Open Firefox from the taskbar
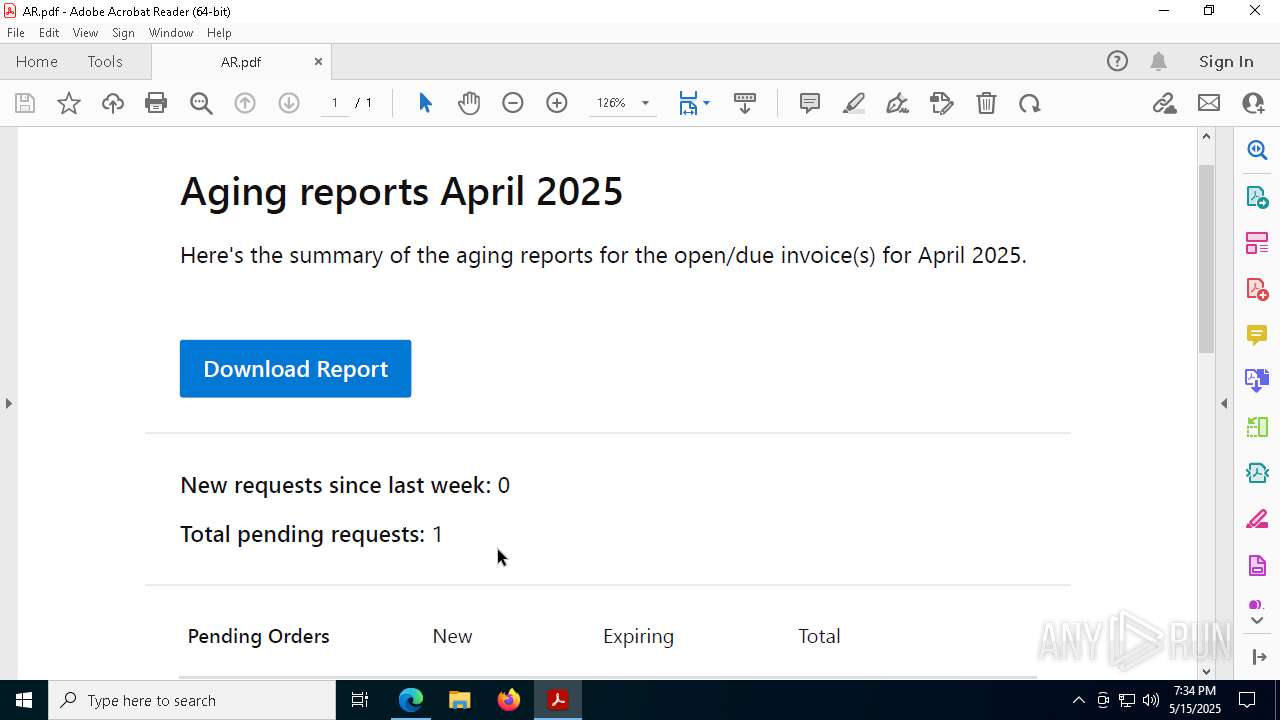This screenshot has height=720, width=1280. pos(509,700)
